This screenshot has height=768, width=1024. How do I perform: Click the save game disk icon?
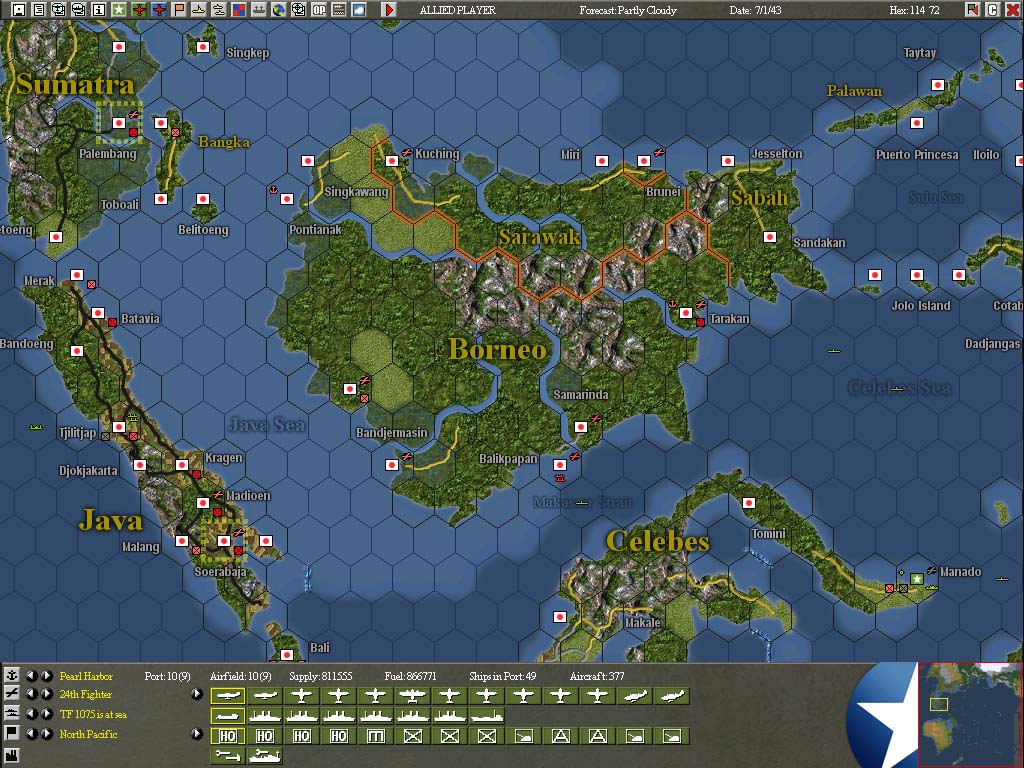click(x=19, y=9)
